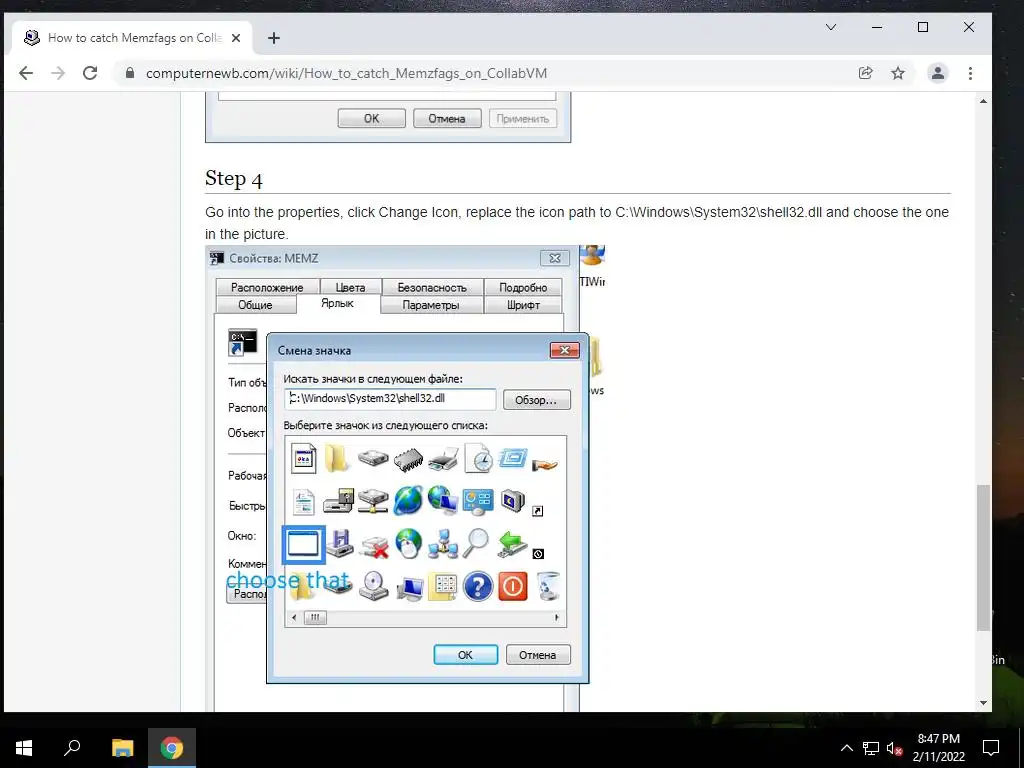Open File Explorer from the taskbar
This screenshot has height=768, width=1024.
pos(122,748)
